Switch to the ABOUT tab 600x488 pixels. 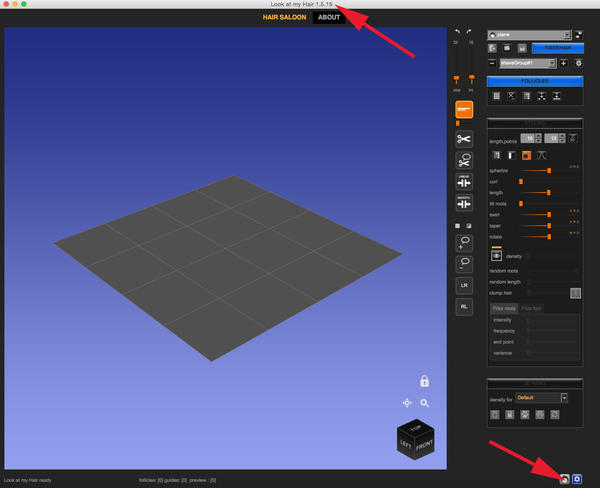329,17
